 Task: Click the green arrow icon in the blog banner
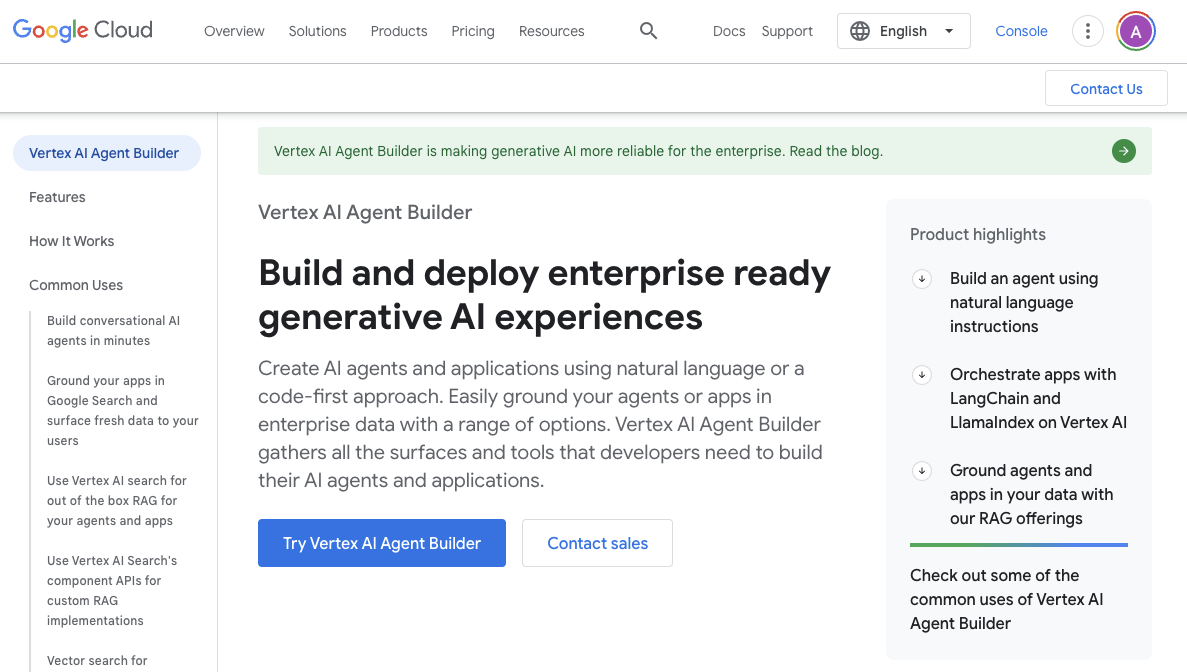[1123, 151]
